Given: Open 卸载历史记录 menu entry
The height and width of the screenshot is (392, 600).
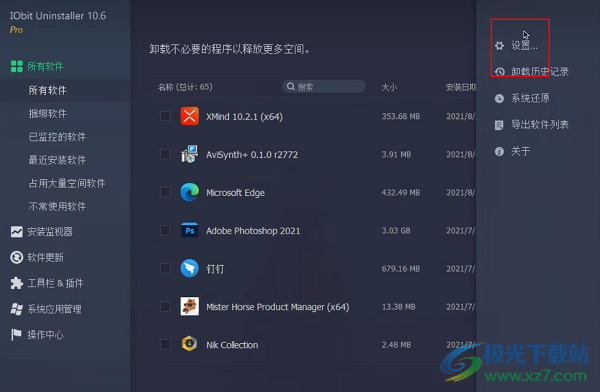Looking at the screenshot, I should [540, 72].
